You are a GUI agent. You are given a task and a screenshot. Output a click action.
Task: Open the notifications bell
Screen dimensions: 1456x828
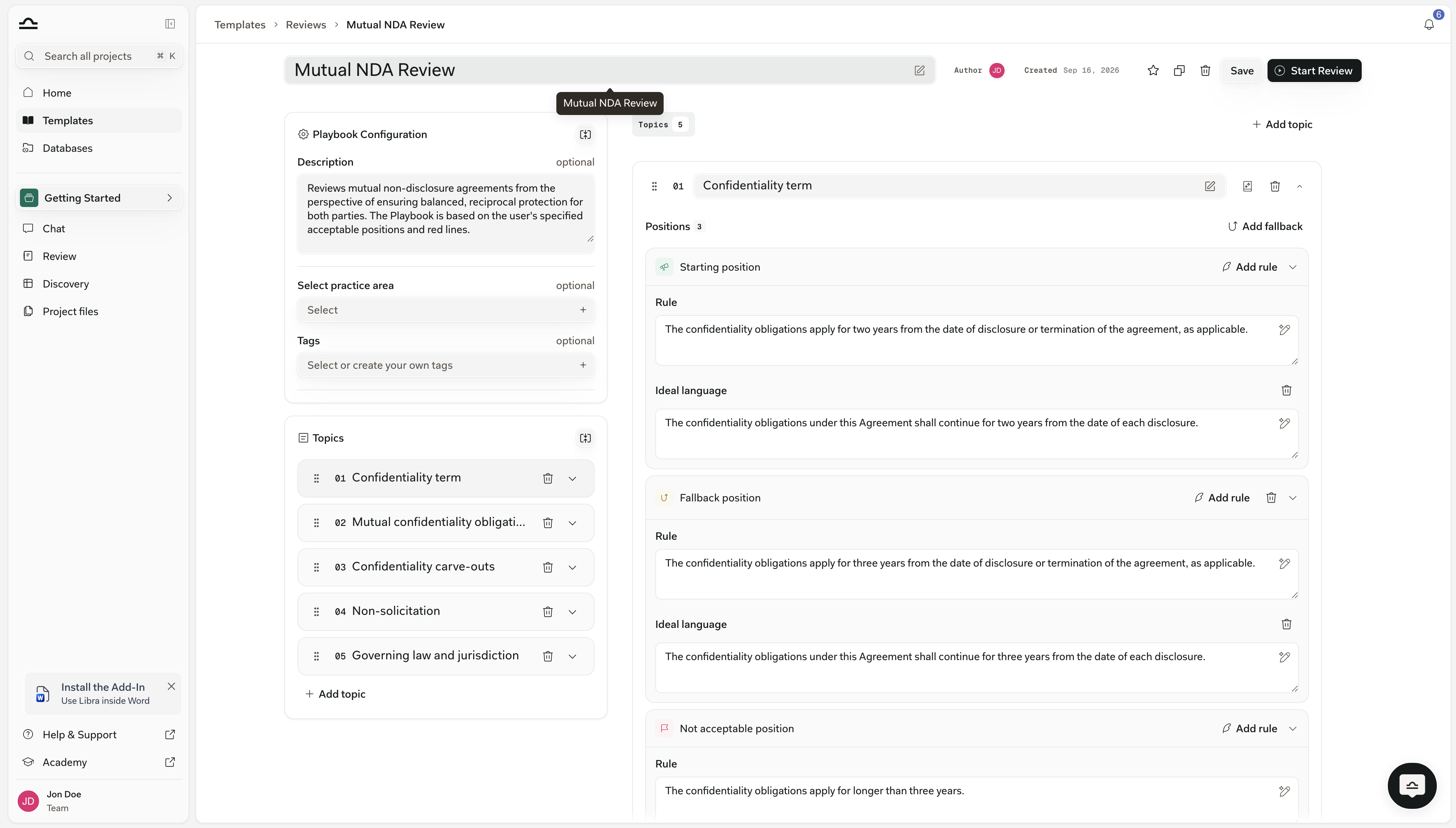pos(1429,25)
